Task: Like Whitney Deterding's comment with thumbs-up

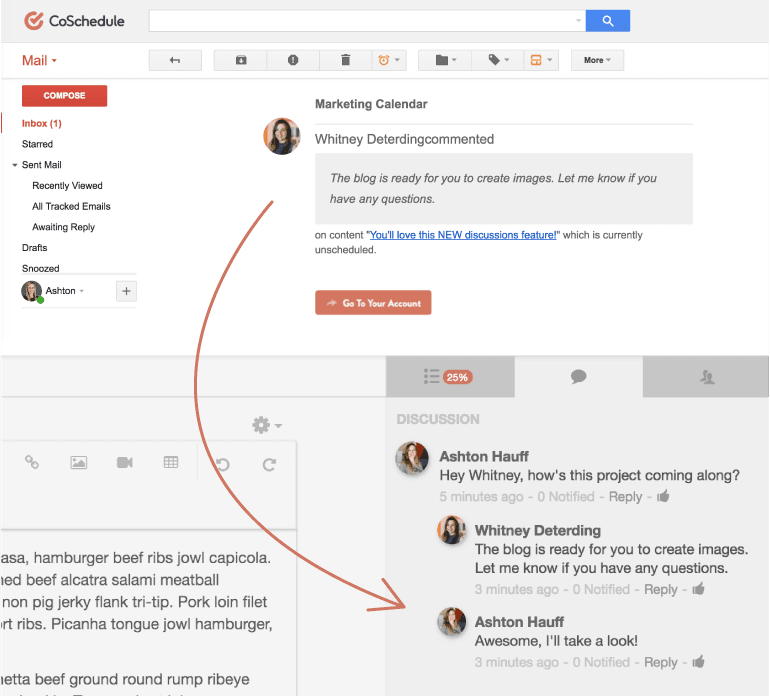Action: 699,589
